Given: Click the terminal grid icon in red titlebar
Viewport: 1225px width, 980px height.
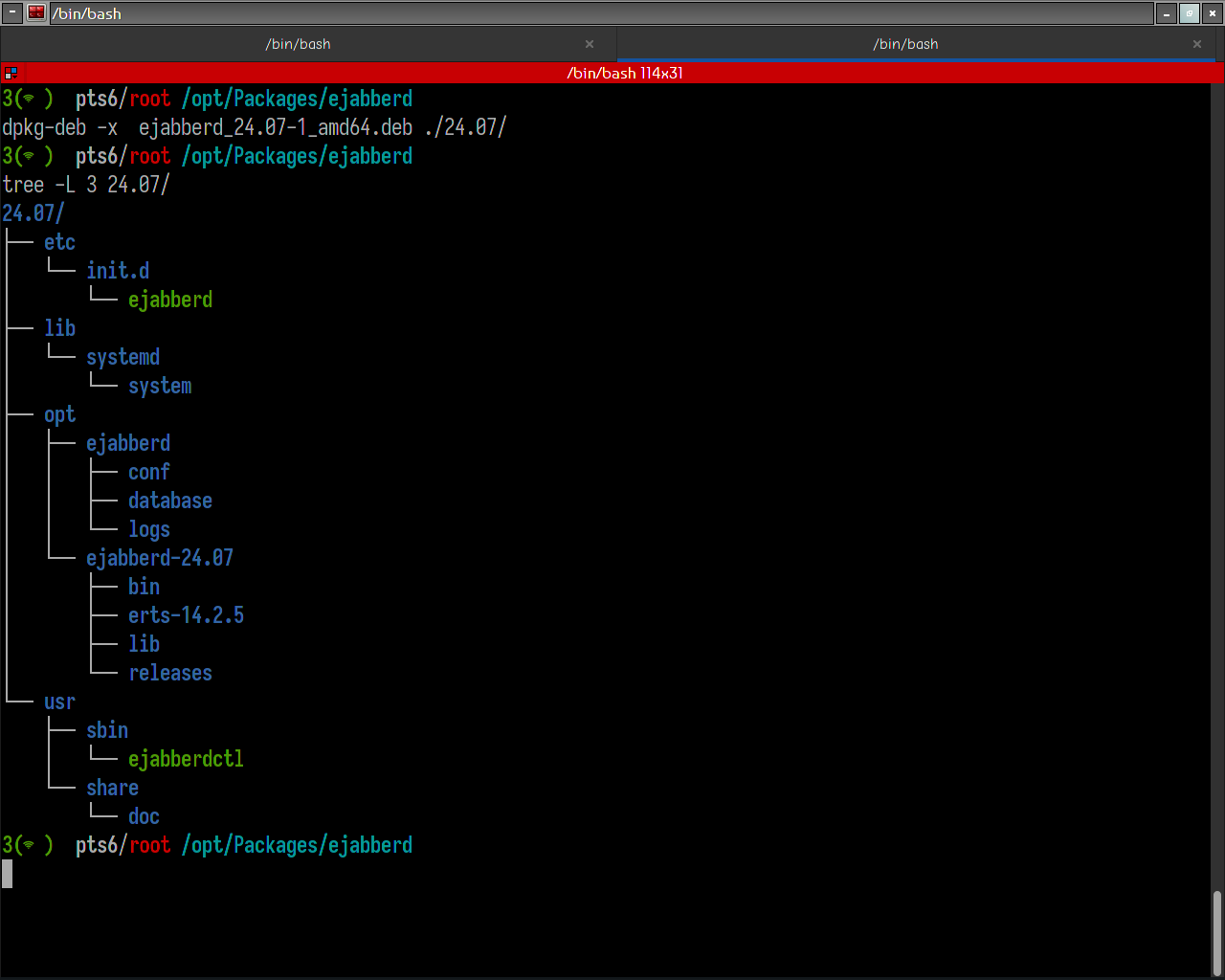Looking at the screenshot, I should [x=11, y=73].
